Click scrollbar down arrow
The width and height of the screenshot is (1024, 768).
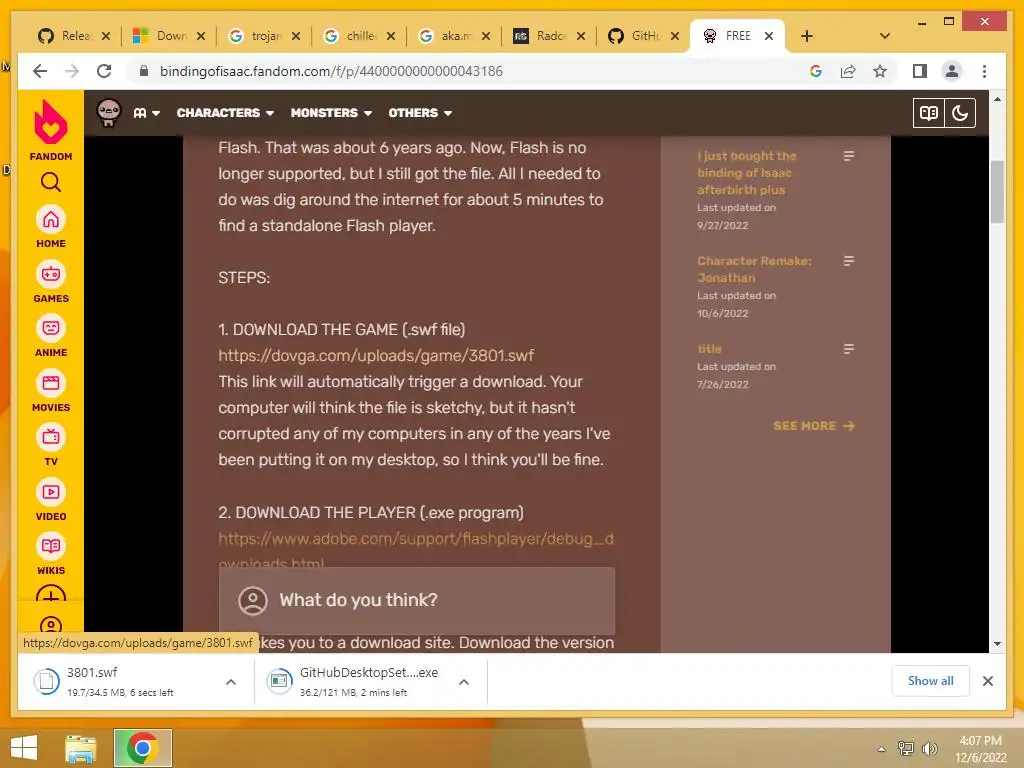[997, 644]
